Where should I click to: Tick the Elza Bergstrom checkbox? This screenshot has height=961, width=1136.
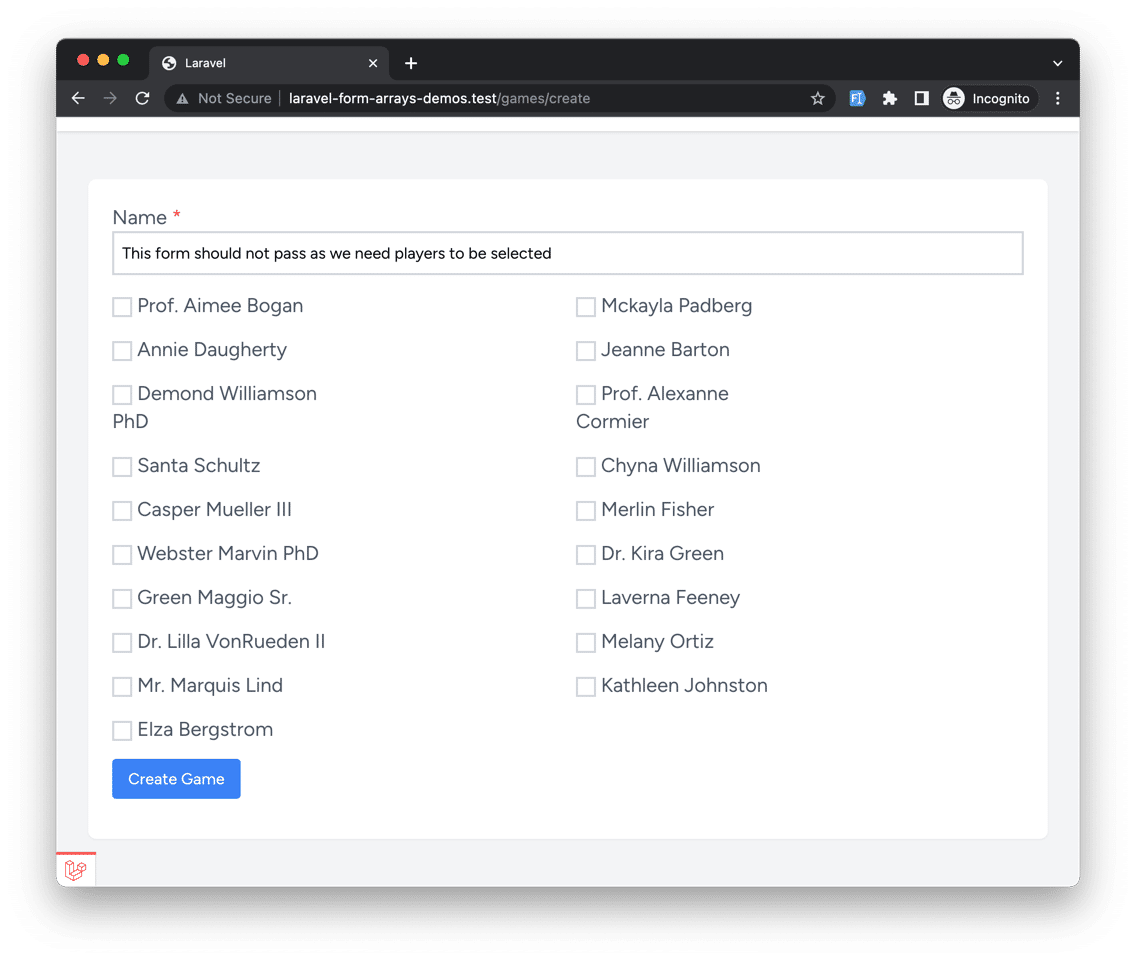click(122, 731)
